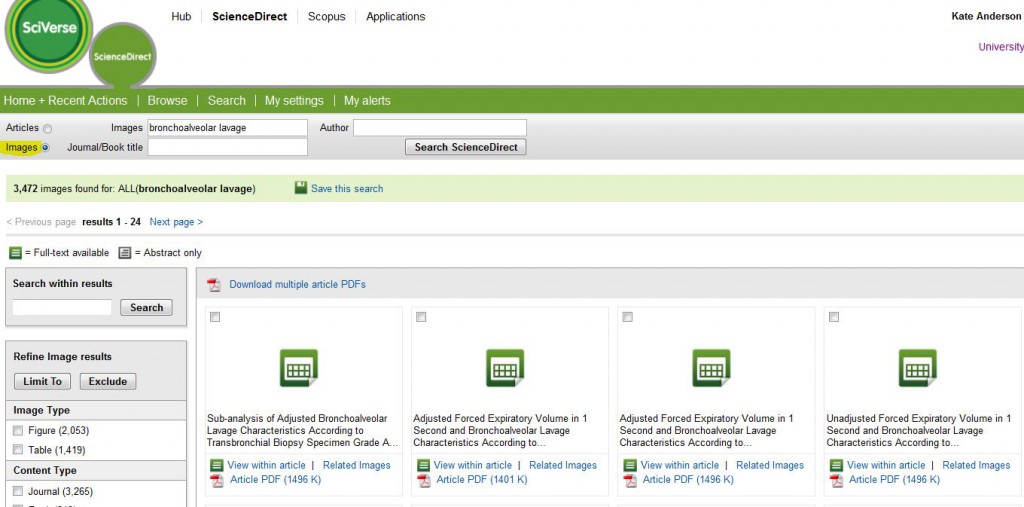The image size is (1024, 507).
Task: Click the Search within results text field
Action: coord(62,308)
